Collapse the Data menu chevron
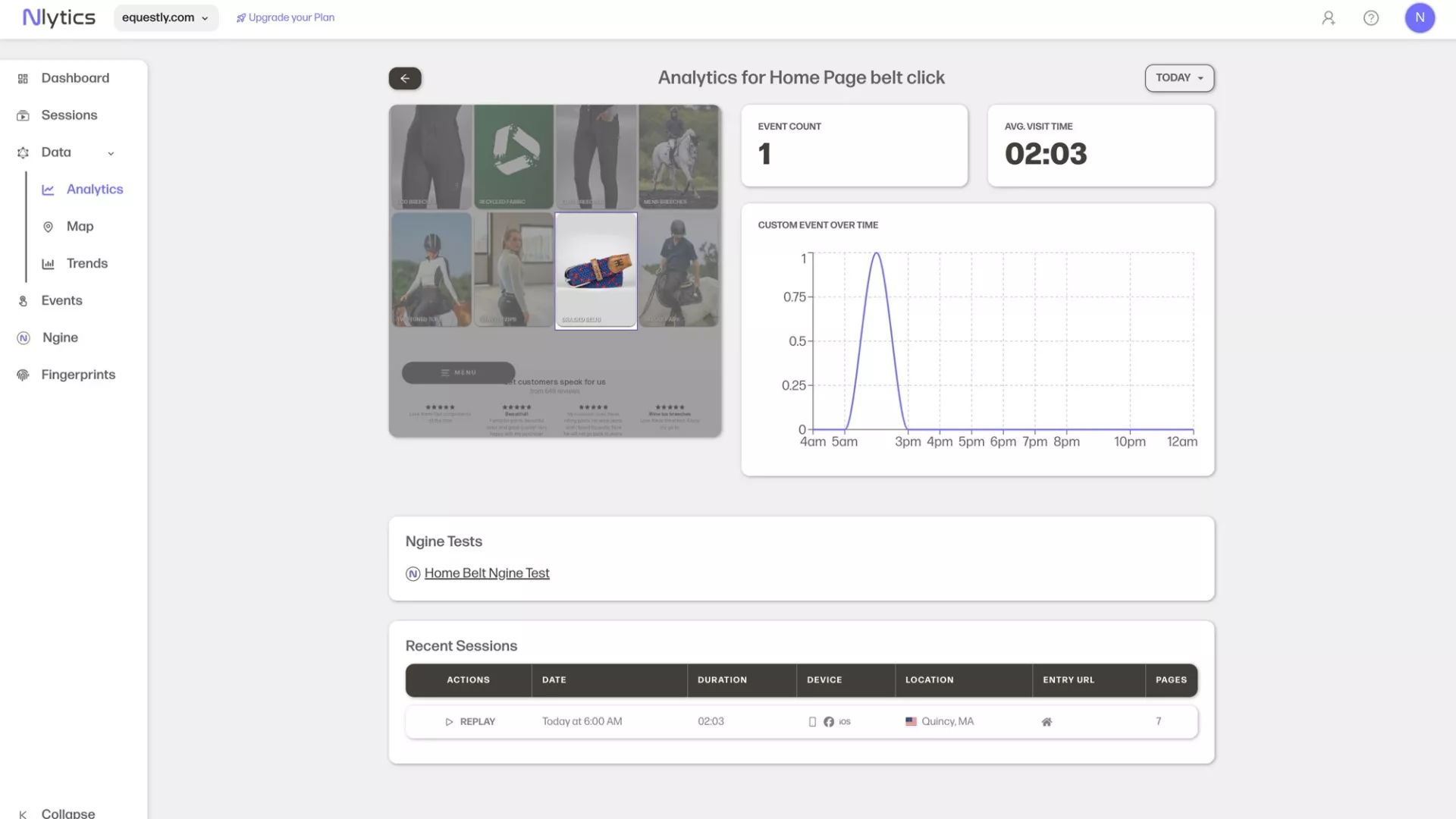The height and width of the screenshot is (819, 1456). click(x=111, y=153)
